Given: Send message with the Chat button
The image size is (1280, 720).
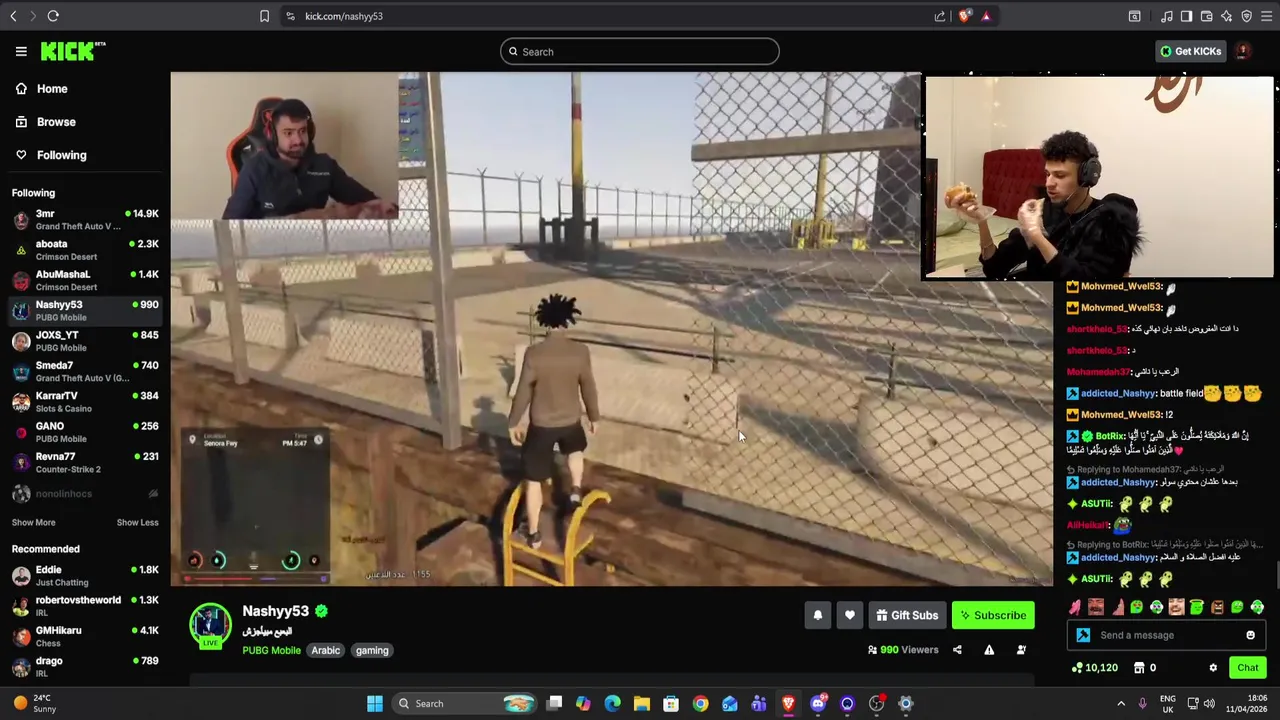Looking at the screenshot, I should click(x=1247, y=668).
